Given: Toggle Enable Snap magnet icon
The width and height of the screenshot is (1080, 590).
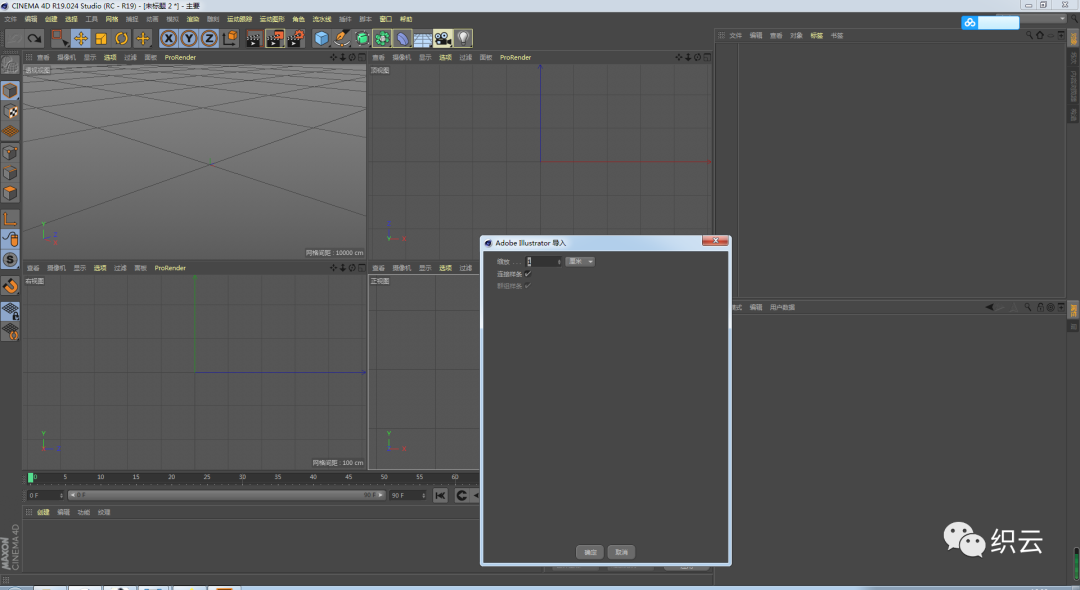Looking at the screenshot, I should [x=10, y=285].
